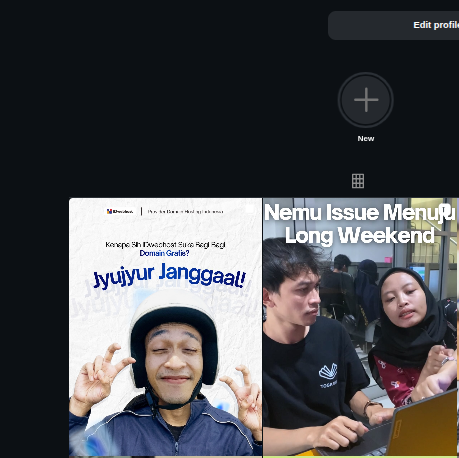Screen dimensions: 459x458
Task: Click the Kenapa Sih Dewaweb text line
Action: point(165,245)
